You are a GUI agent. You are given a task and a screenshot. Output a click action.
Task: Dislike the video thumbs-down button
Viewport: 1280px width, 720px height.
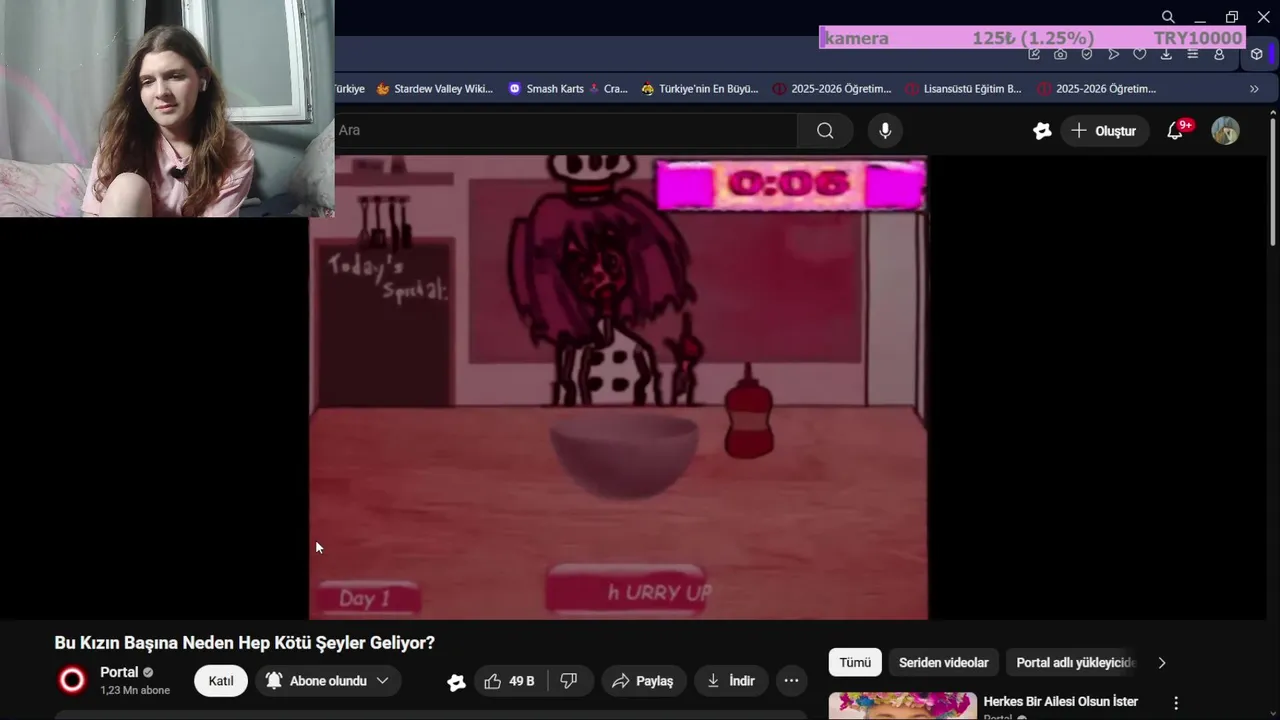(x=569, y=681)
